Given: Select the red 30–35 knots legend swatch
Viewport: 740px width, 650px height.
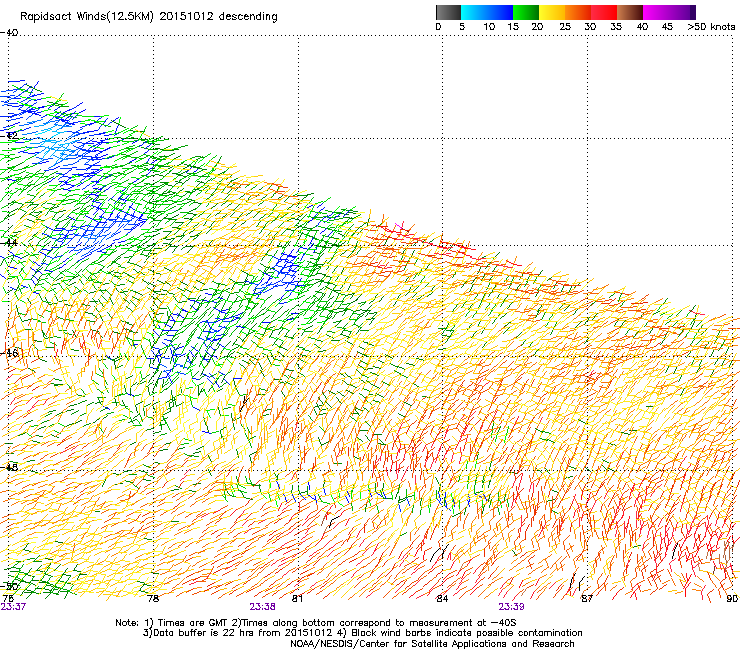Looking at the screenshot, I should [x=604, y=12].
